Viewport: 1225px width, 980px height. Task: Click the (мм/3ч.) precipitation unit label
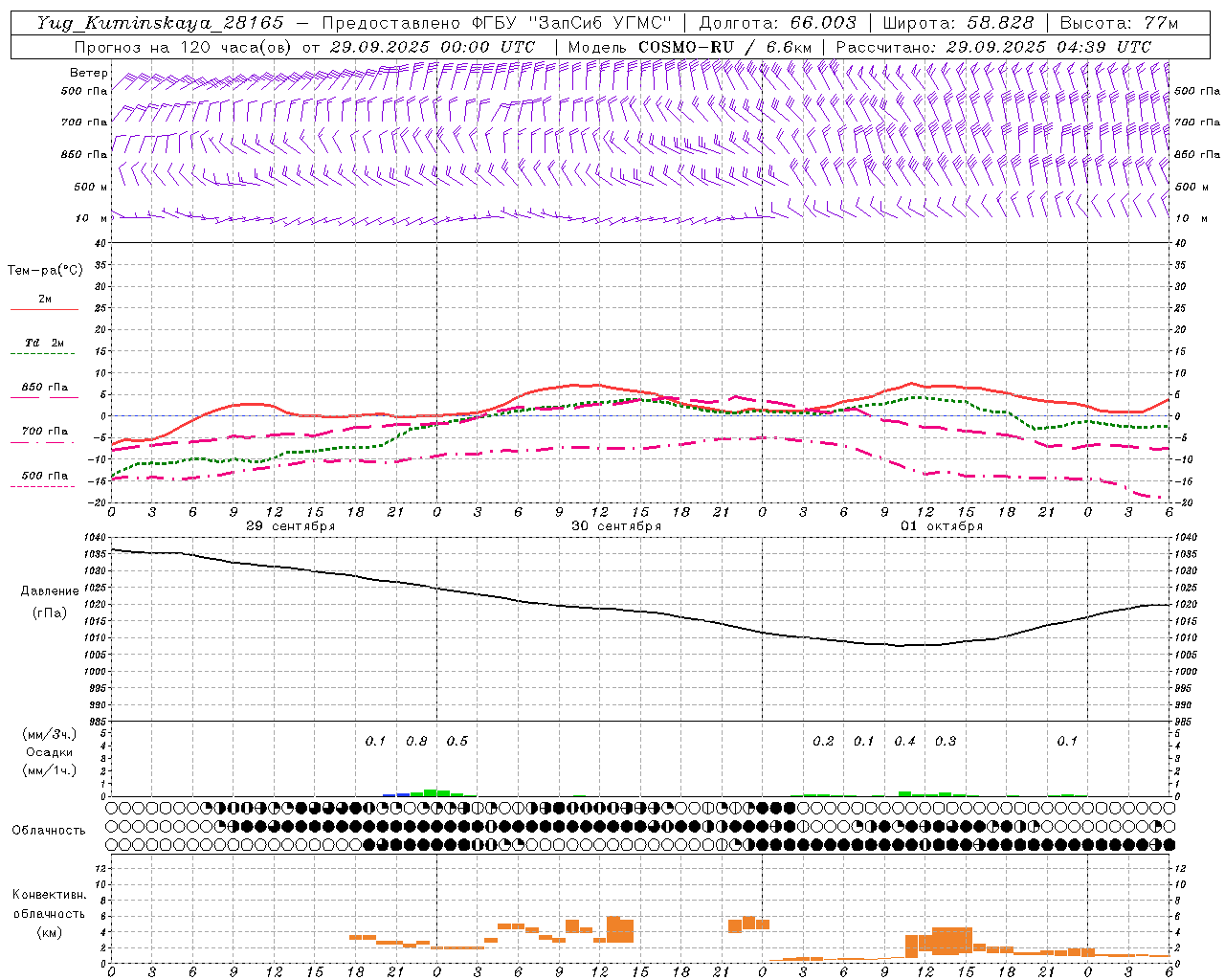(49, 734)
